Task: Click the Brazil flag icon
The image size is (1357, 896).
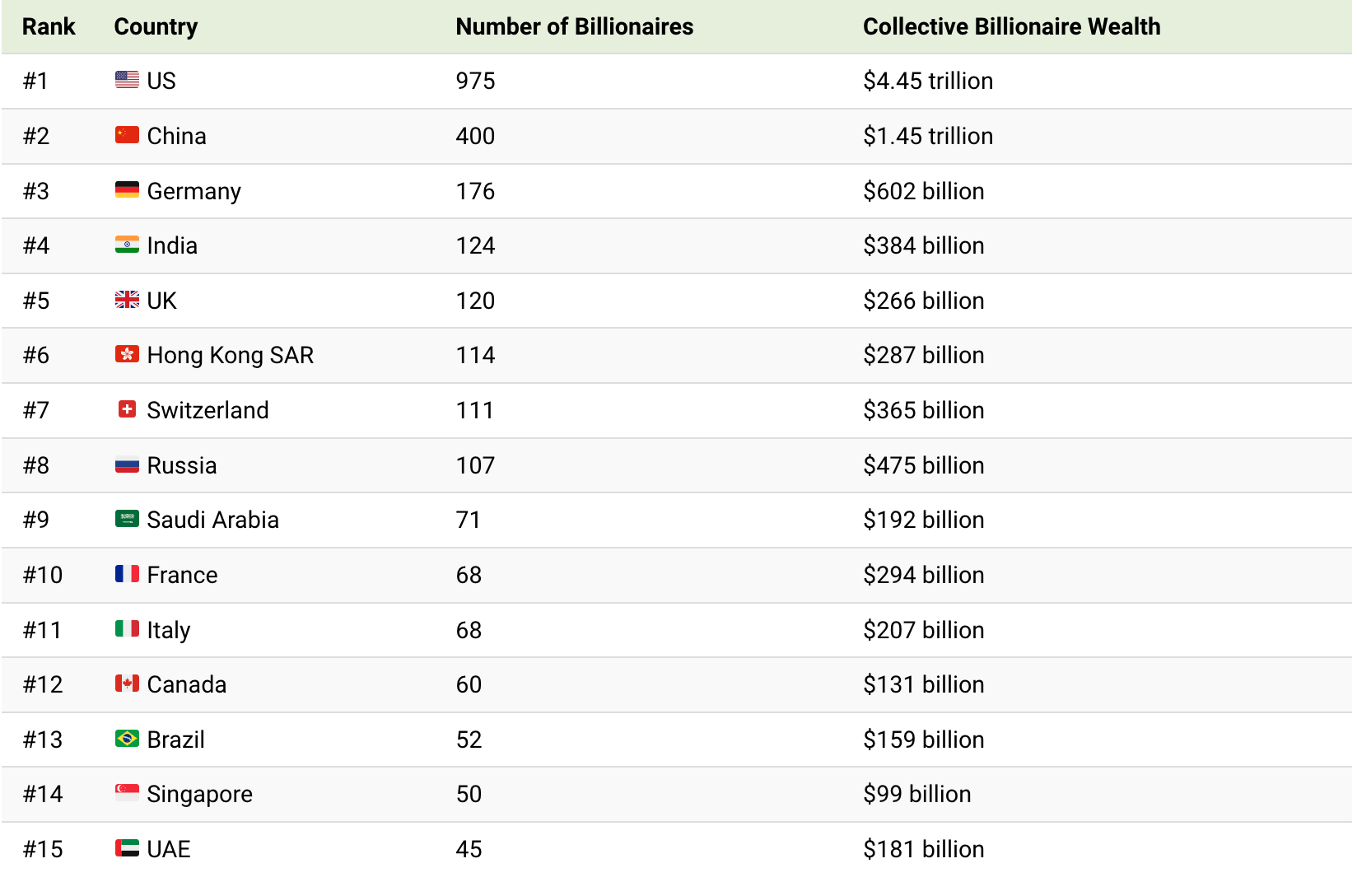Action: (127, 739)
